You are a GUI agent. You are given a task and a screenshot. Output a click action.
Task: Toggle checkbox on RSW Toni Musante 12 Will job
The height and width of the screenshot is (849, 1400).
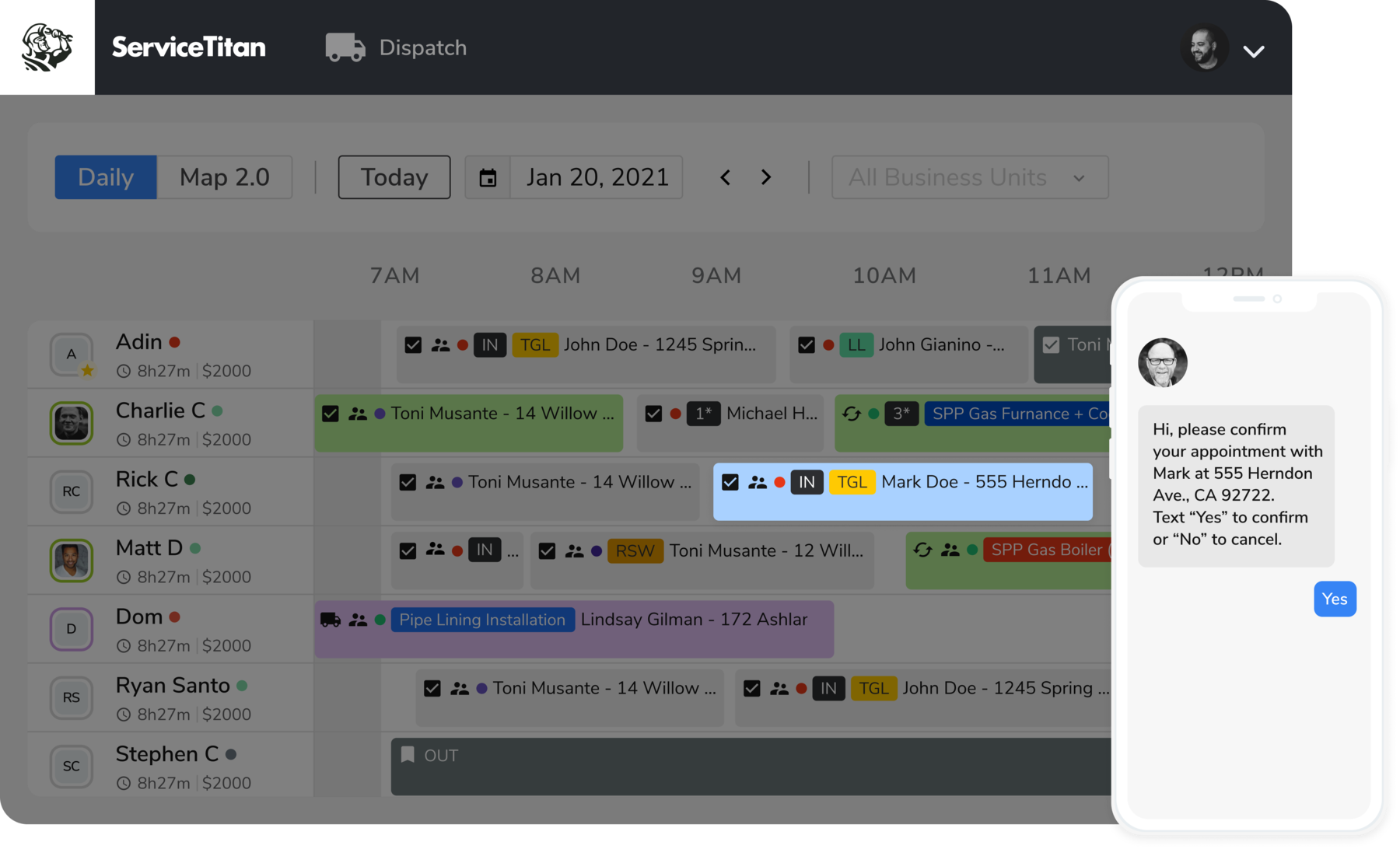click(548, 551)
